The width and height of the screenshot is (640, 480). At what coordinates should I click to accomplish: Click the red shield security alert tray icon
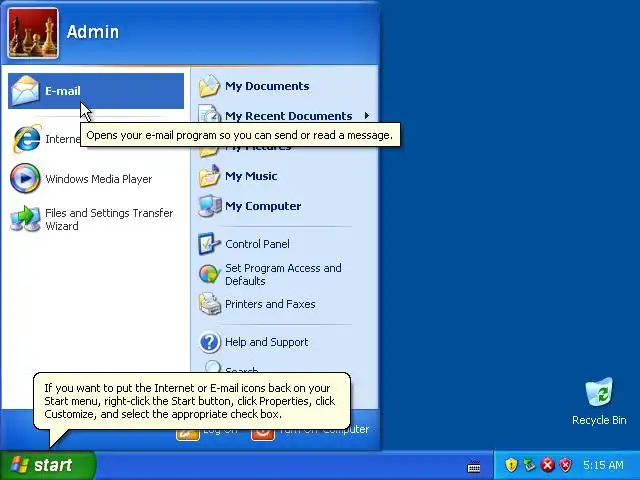pos(566,464)
